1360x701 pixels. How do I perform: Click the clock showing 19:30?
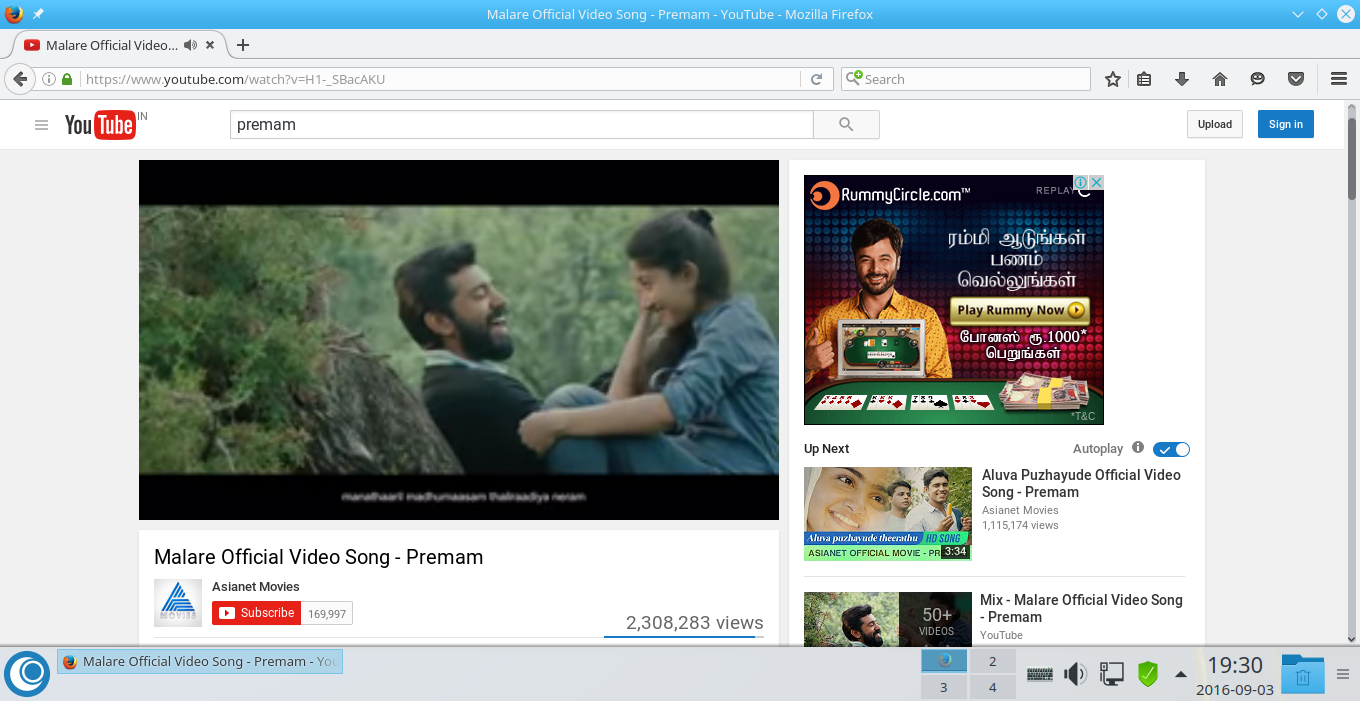click(1235, 665)
